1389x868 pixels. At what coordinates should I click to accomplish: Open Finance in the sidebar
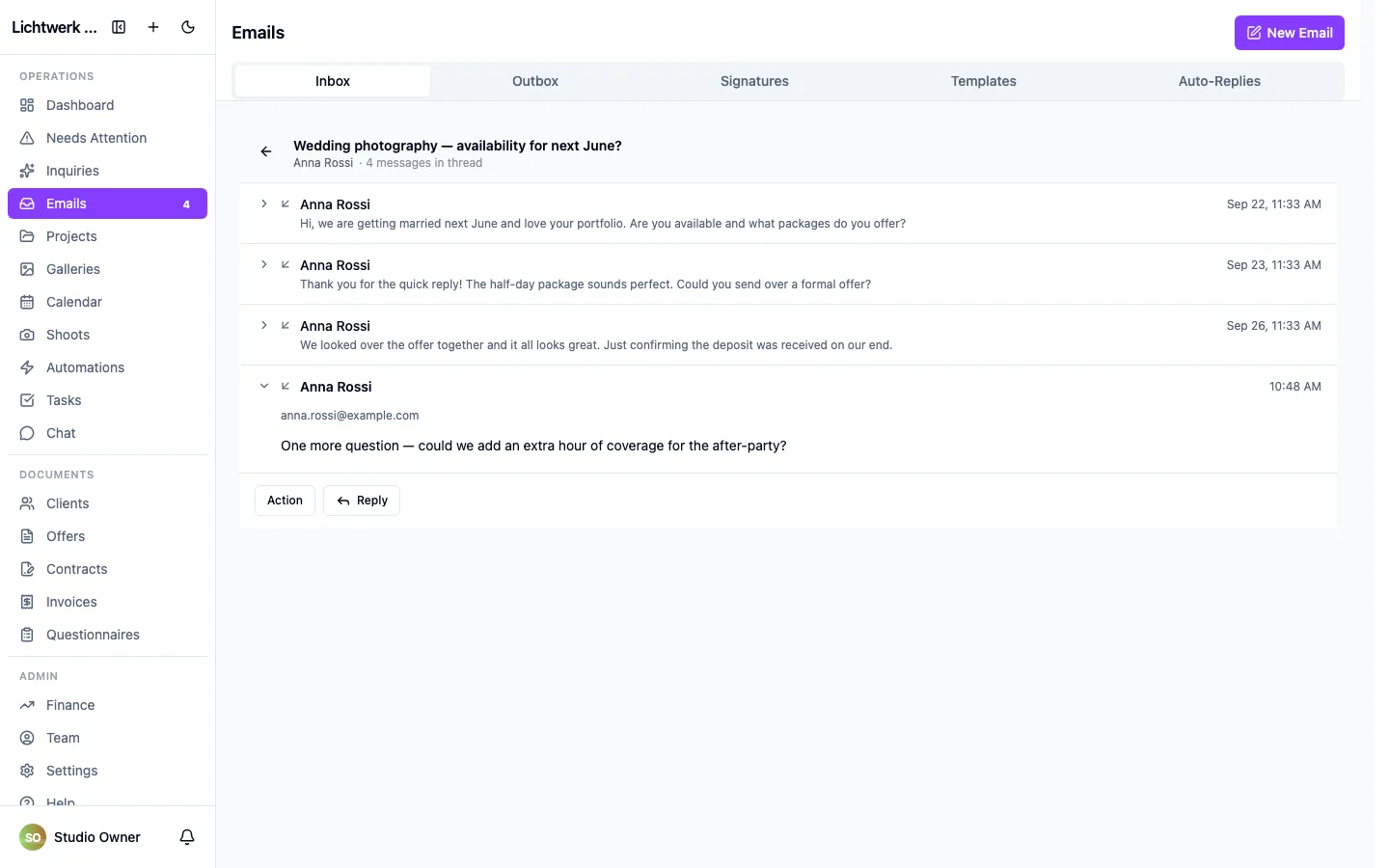pos(107,705)
